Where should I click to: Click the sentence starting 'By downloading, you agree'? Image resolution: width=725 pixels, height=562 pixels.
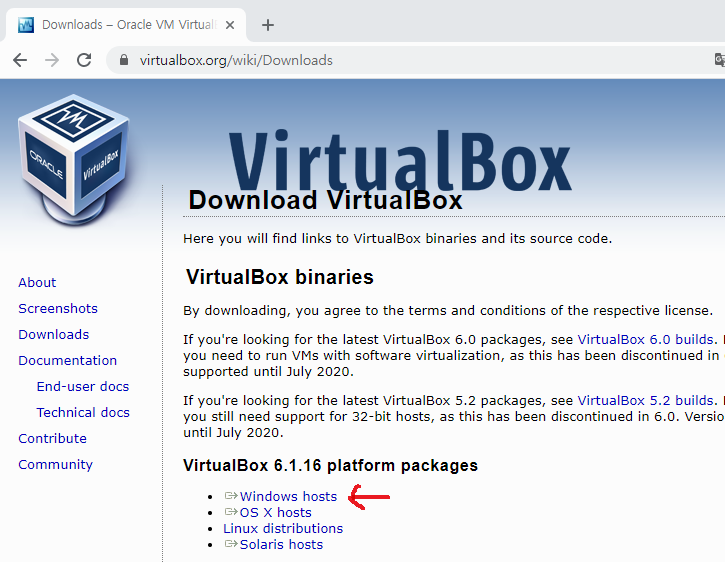pos(448,310)
